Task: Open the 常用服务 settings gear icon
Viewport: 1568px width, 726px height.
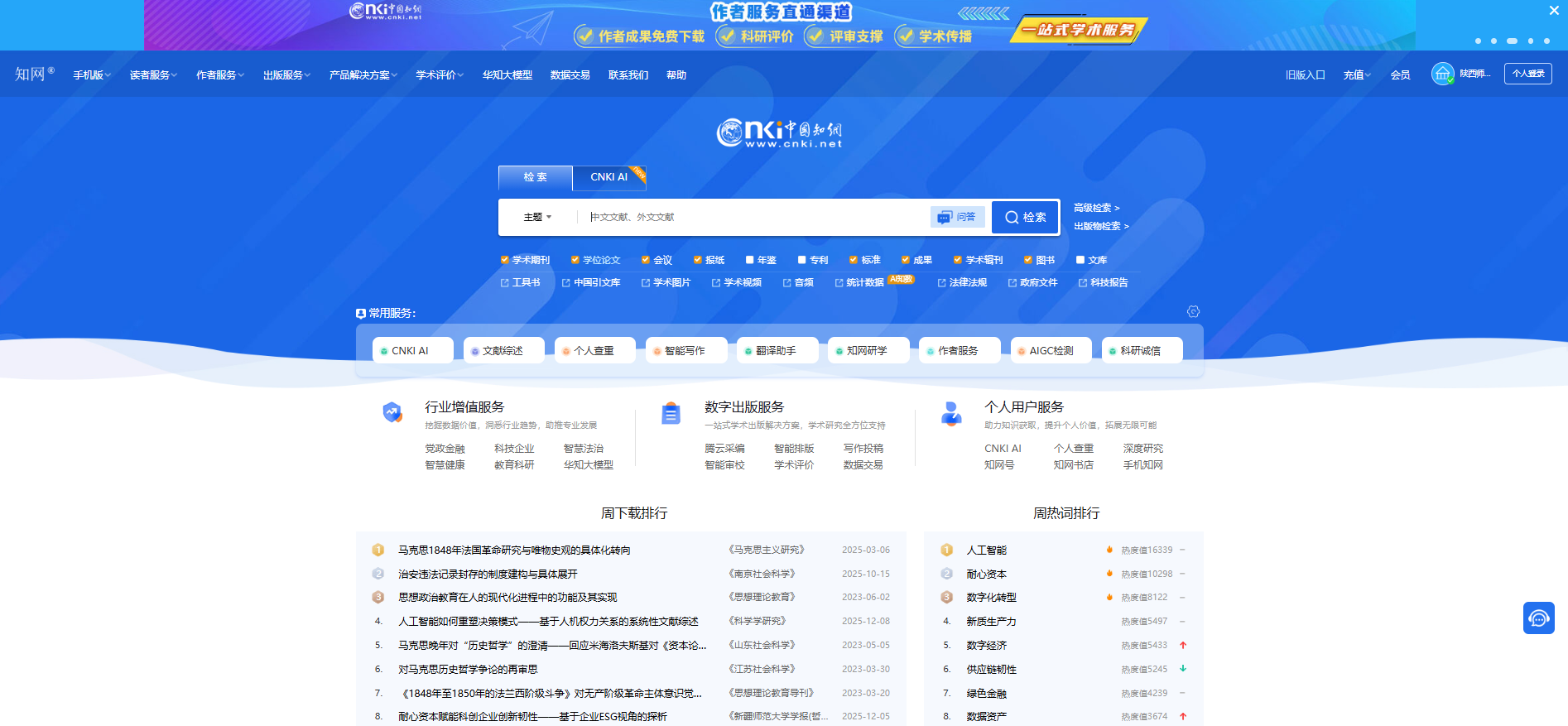Action: point(1193,311)
